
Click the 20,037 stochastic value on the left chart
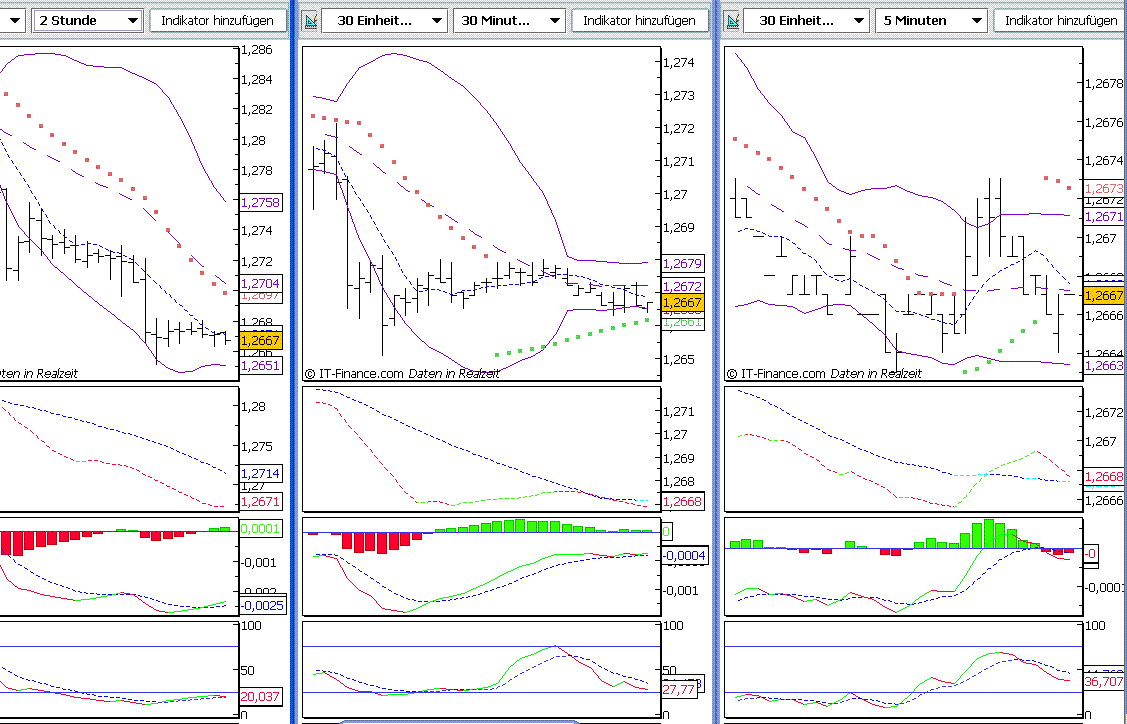262,696
